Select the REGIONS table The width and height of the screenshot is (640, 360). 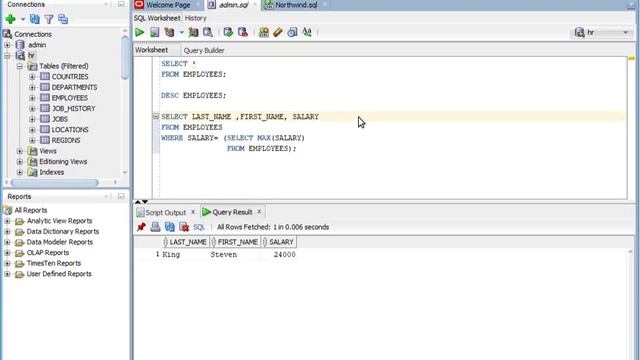coord(66,140)
